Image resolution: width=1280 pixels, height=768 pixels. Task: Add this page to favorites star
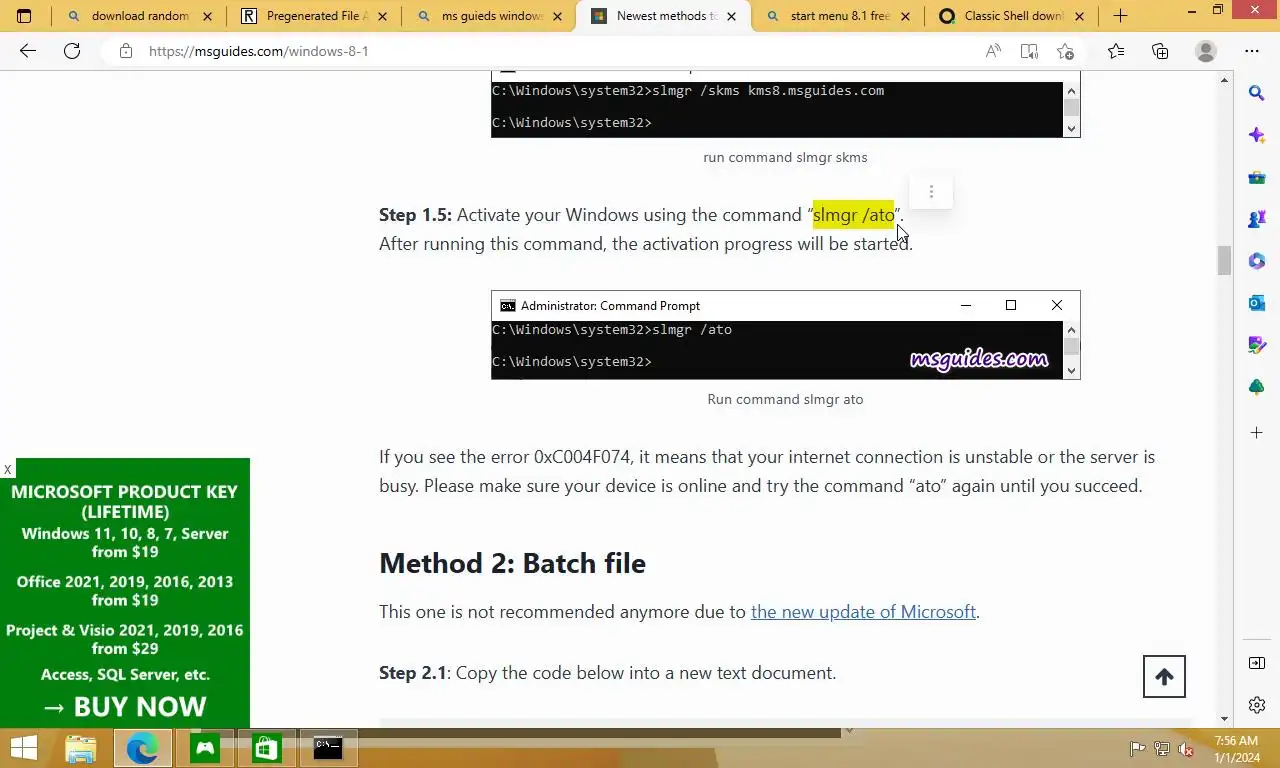(x=1065, y=51)
